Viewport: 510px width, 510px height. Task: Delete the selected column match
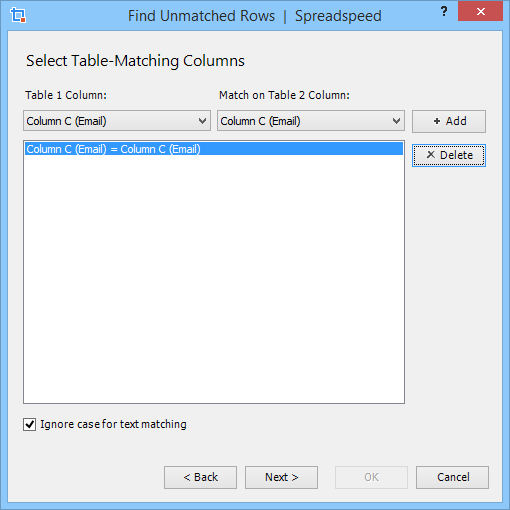(449, 155)
